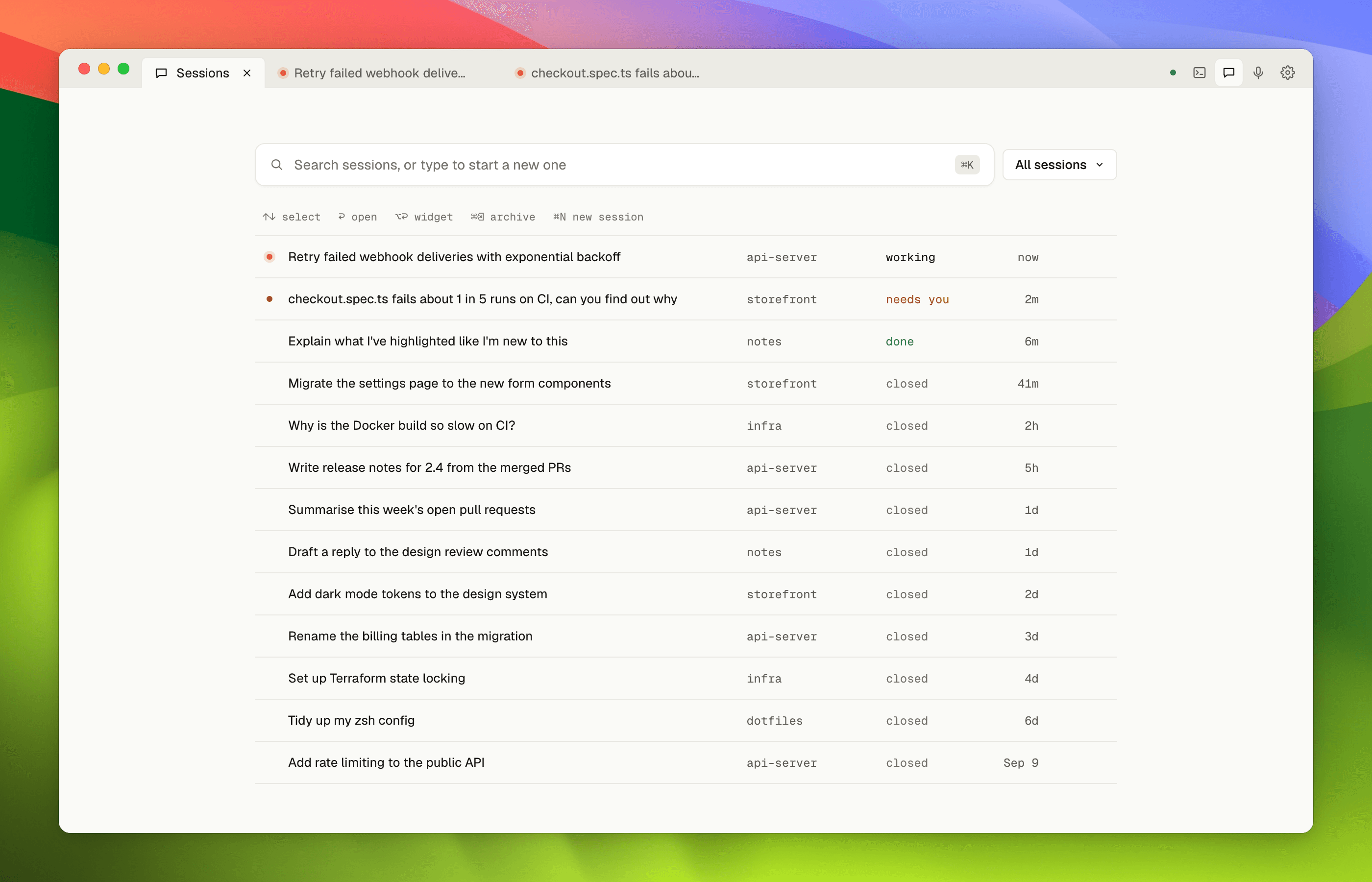1372x882 pixels.
Task: Open Summarise this week's open pull requests
Action: pos(686,510)
